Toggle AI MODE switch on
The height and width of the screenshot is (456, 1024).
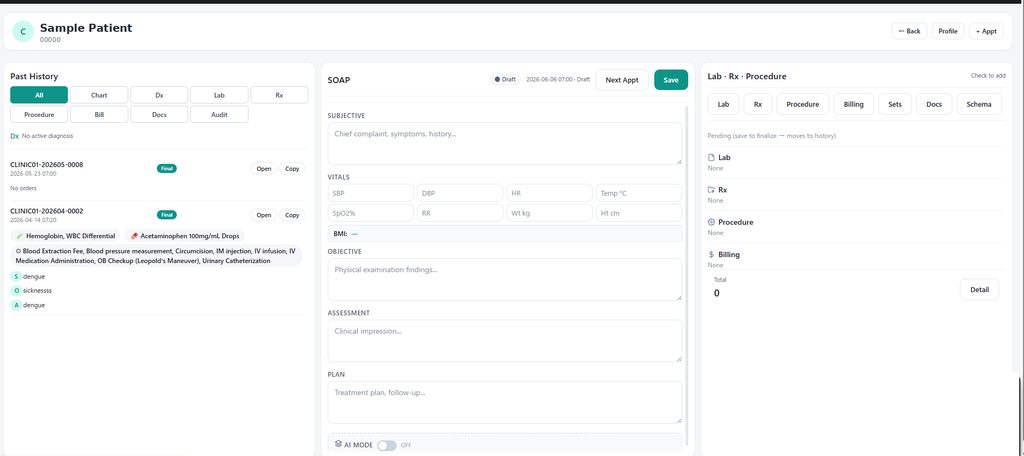pyautogui.click(x=387, y=445)
